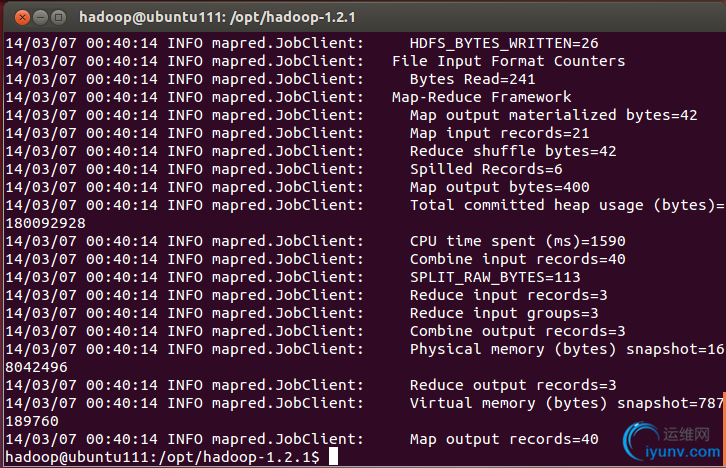Click the SPLIT_RAW_BYTES=113 text
726x468 pixels.
(495, 277)
